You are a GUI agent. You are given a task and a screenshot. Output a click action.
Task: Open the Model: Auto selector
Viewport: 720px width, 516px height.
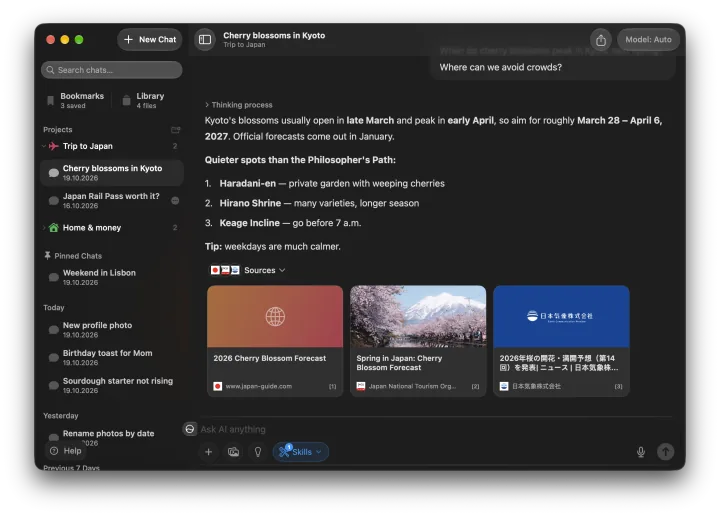[x=648, y=40]
